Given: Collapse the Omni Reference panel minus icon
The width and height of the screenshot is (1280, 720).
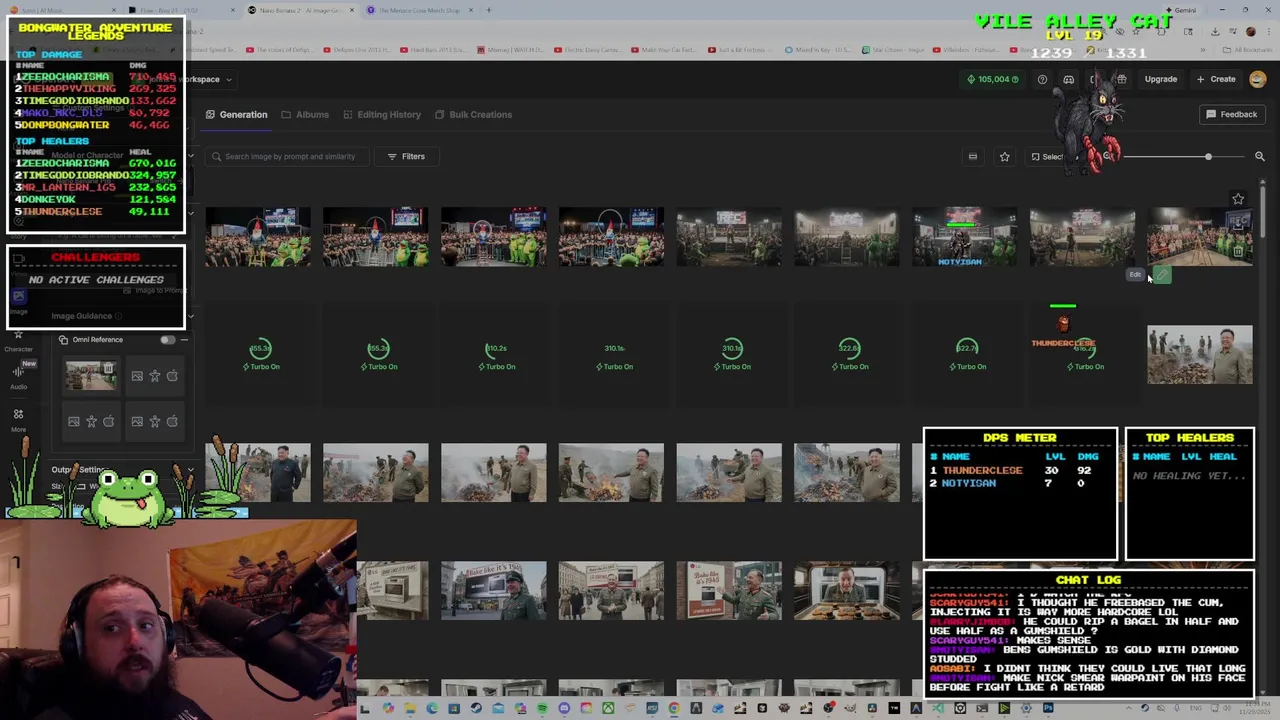Looking at the screenshot, I should (x=184, y=340).
